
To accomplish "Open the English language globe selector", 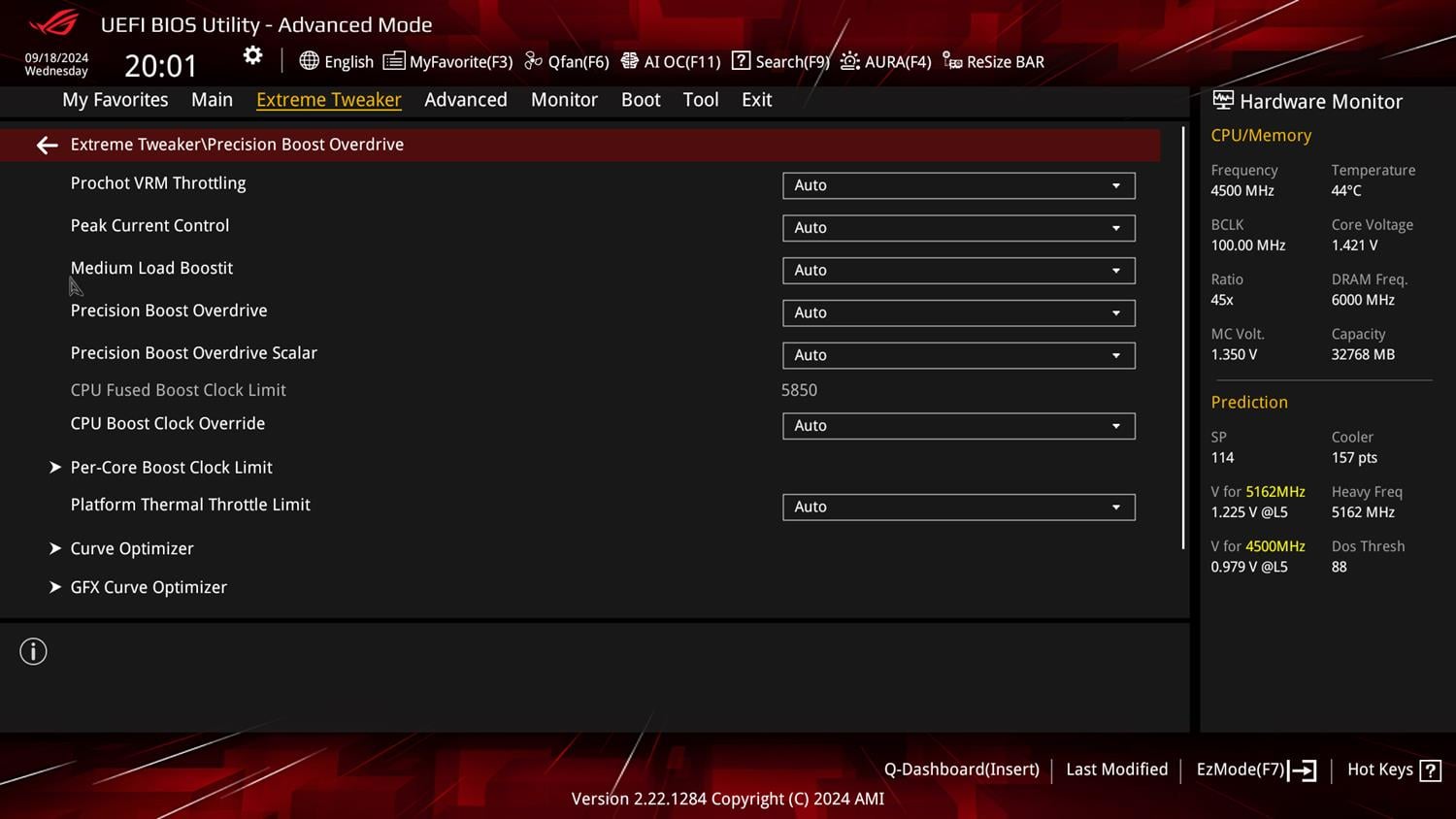I will tap(336, 61).
